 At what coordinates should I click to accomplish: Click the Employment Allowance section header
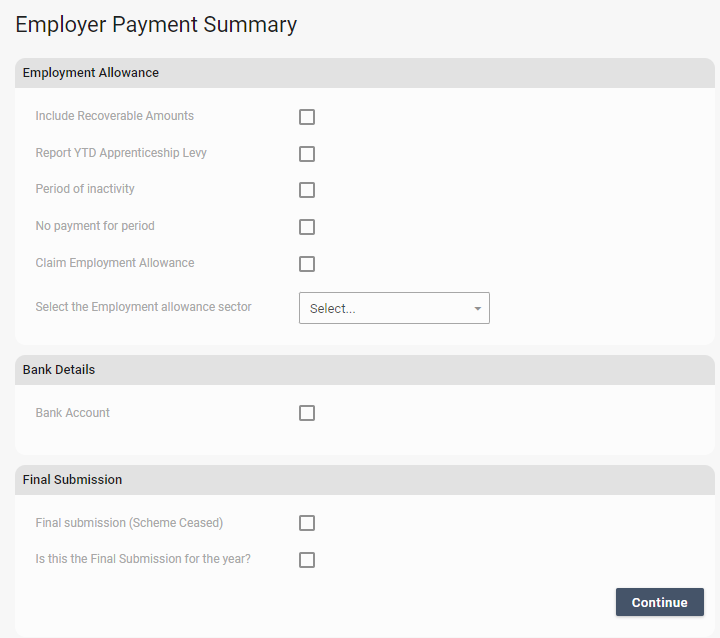click(x=91, y=73)
